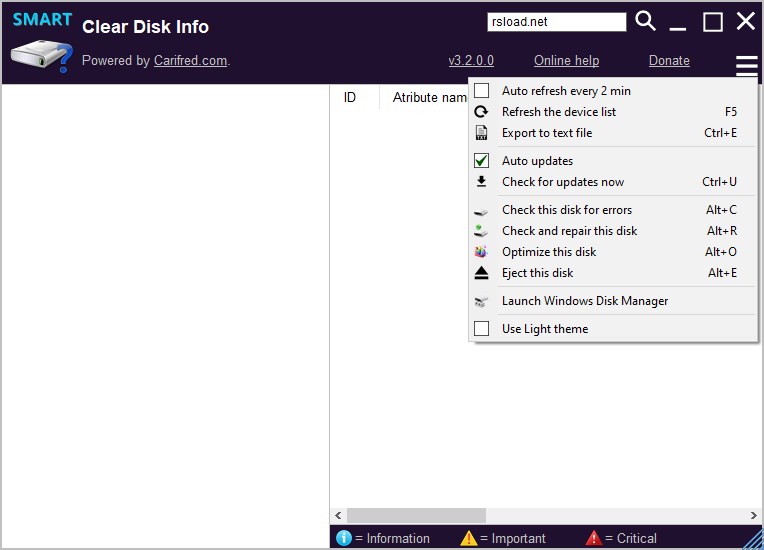Click the ID column header

[350, 97]
